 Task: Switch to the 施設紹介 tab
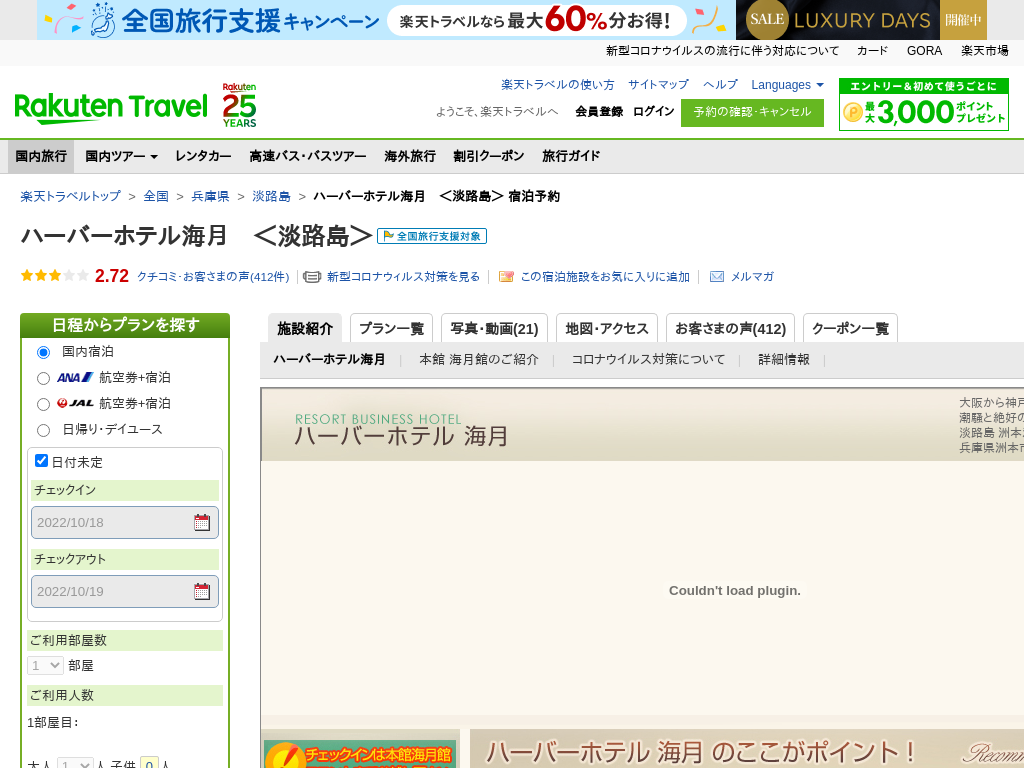tap(305, 328)
